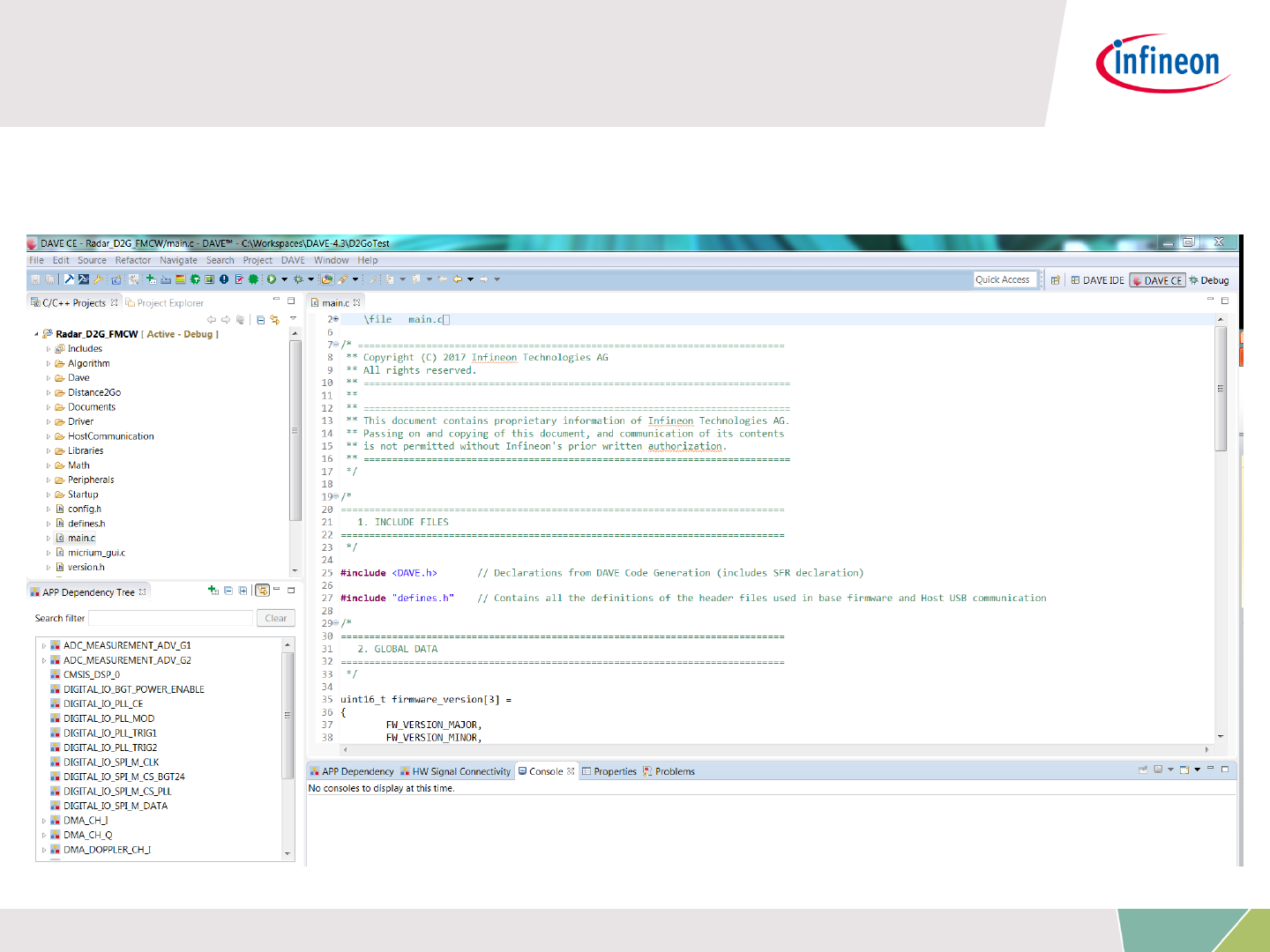Image resolution: width=1270 pixels, height=952 pixels.
Task: Expand the HostCommunication folder
Action: [x=49, y=436]
